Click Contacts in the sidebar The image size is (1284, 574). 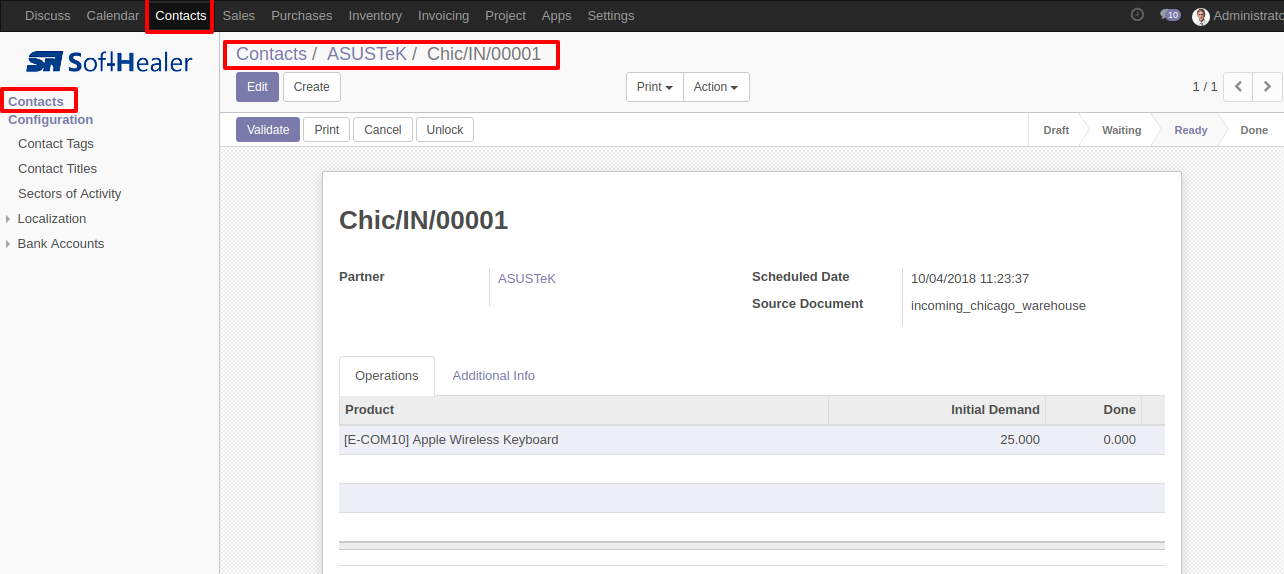pos(36,101)
